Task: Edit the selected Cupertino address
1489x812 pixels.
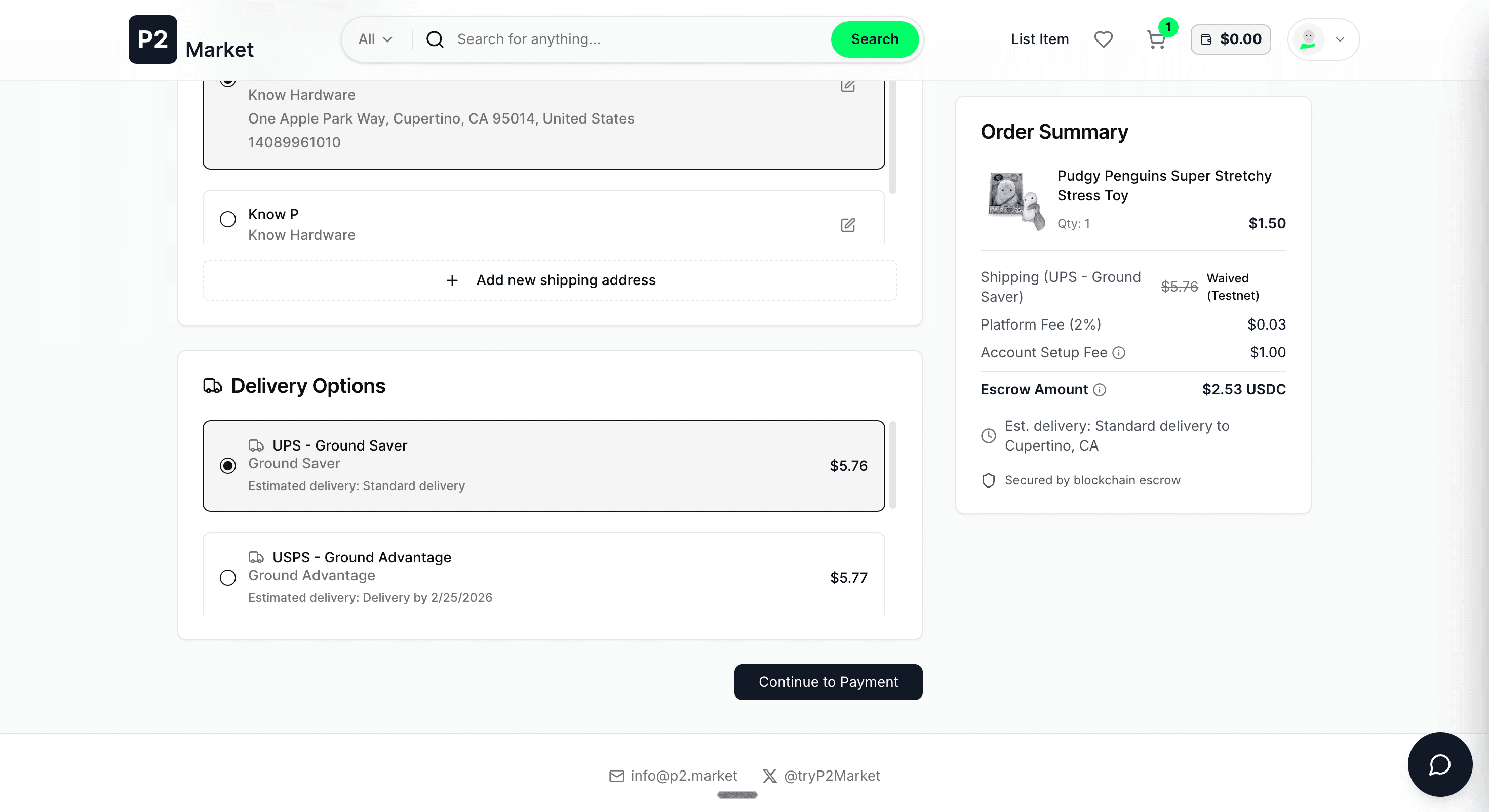Action: point(847,86)
